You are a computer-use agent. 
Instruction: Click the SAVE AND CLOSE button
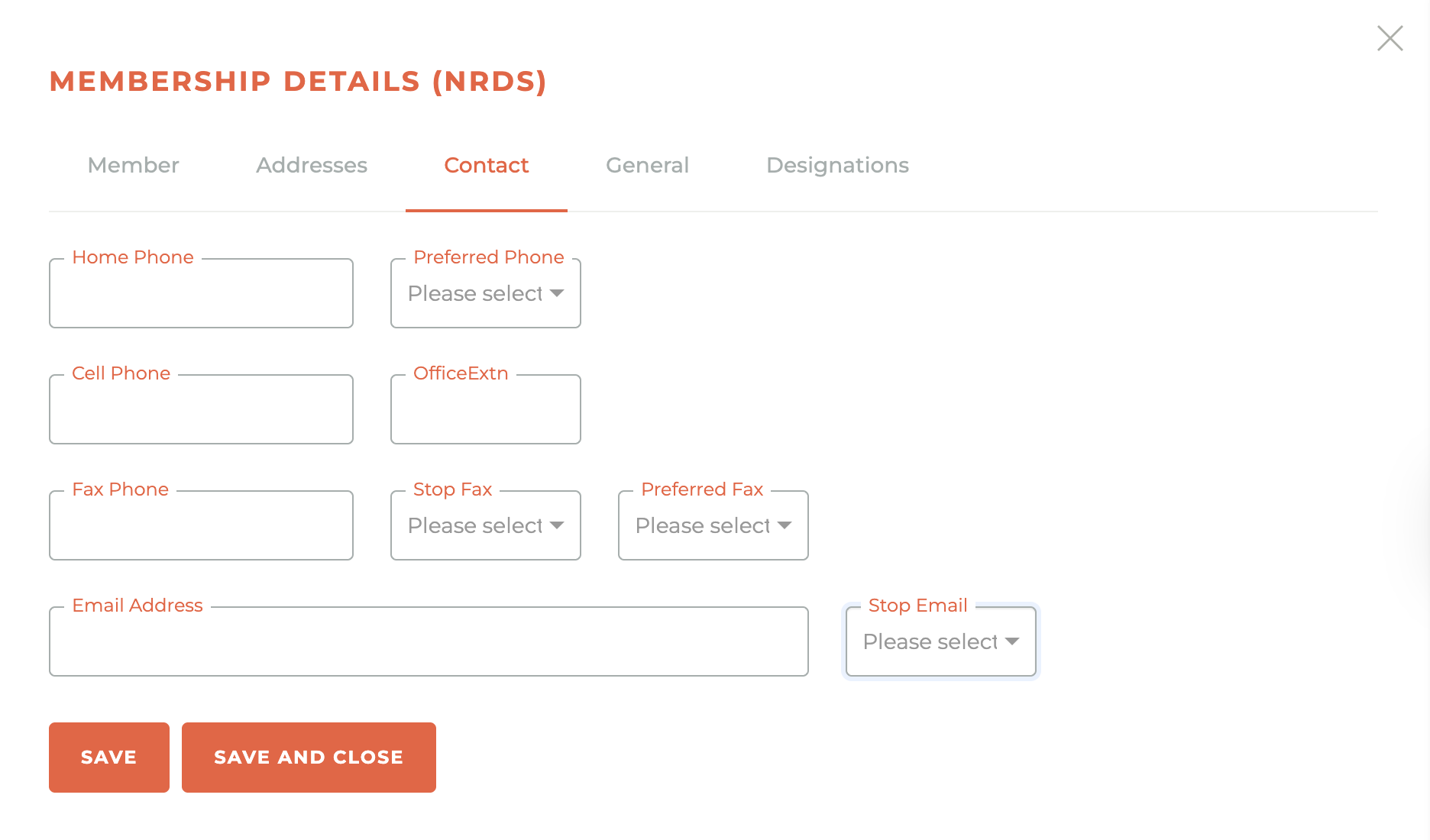point(309,757)
